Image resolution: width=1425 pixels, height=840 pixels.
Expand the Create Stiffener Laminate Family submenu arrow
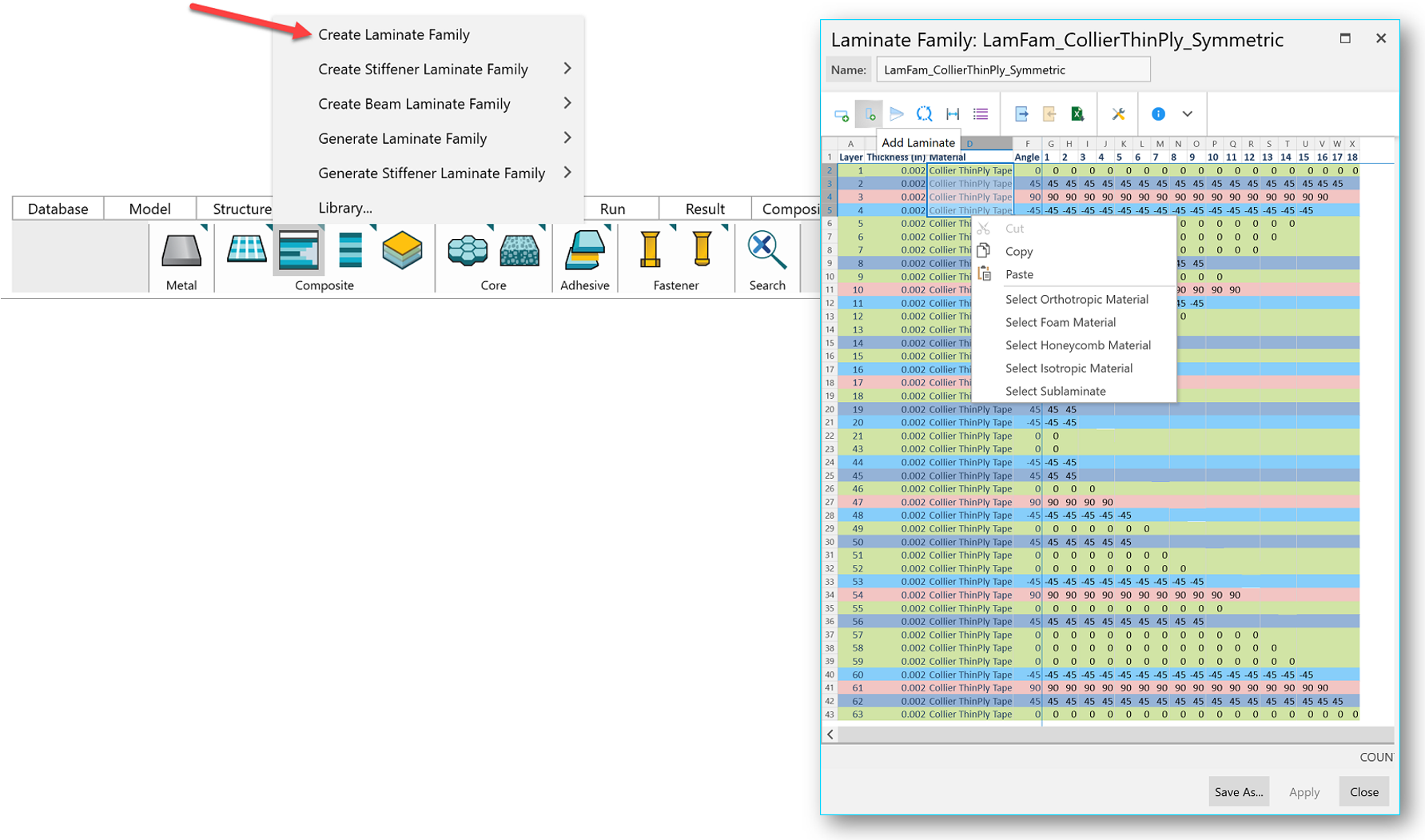[x=567, y=69]
